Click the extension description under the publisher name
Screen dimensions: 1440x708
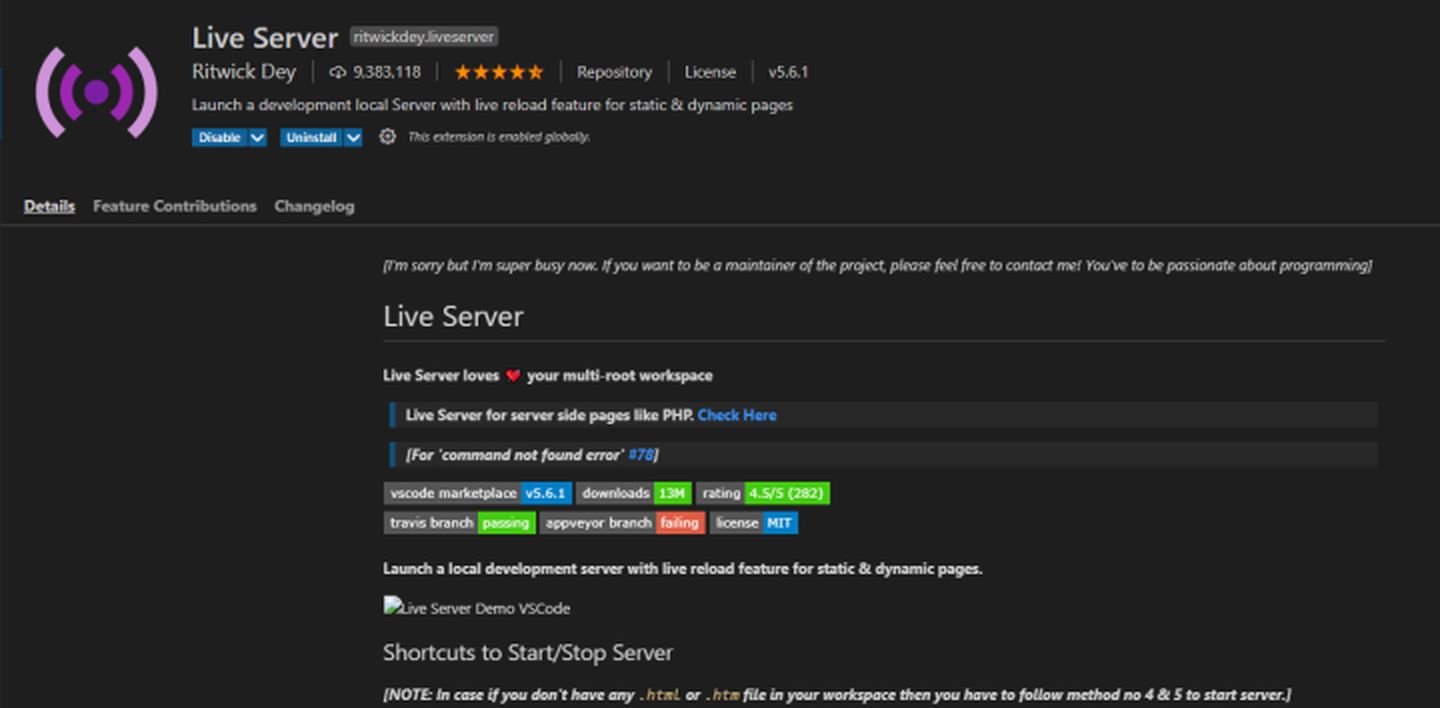[x=492, y=105]
